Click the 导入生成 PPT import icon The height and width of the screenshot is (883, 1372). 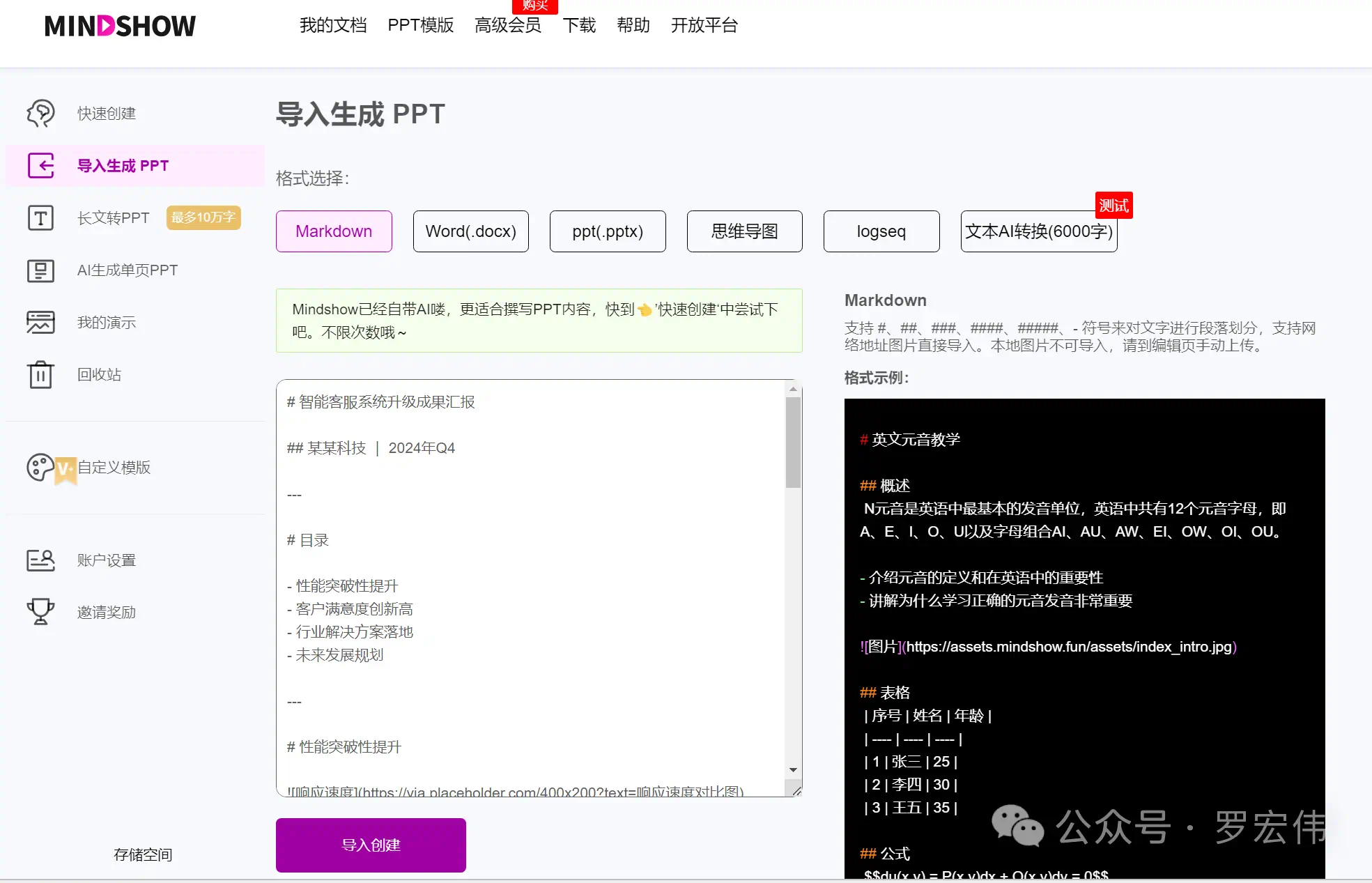pos(40,166)
